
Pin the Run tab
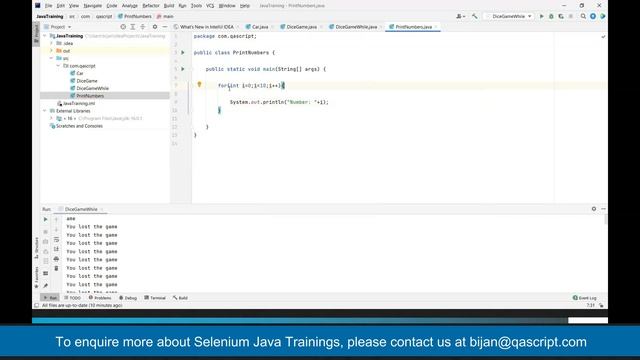click(45, 285)
